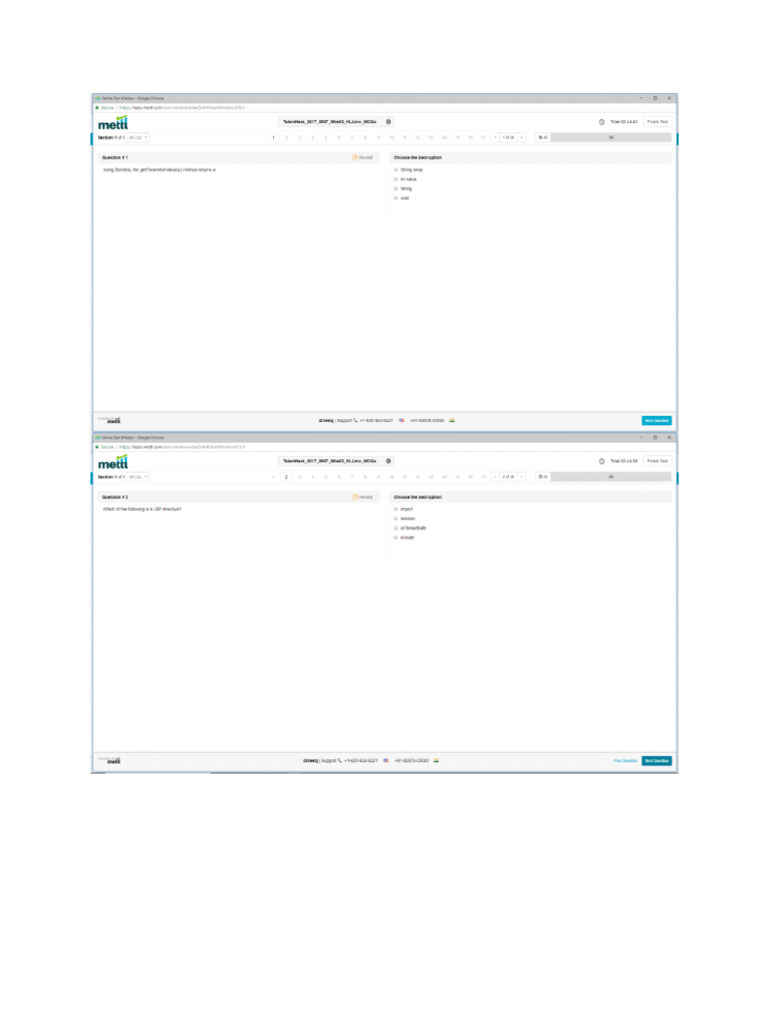Click the next-page arrow beside "1 of 38"
This screenshot has width=768, height=1024.
tap(522, 138)
